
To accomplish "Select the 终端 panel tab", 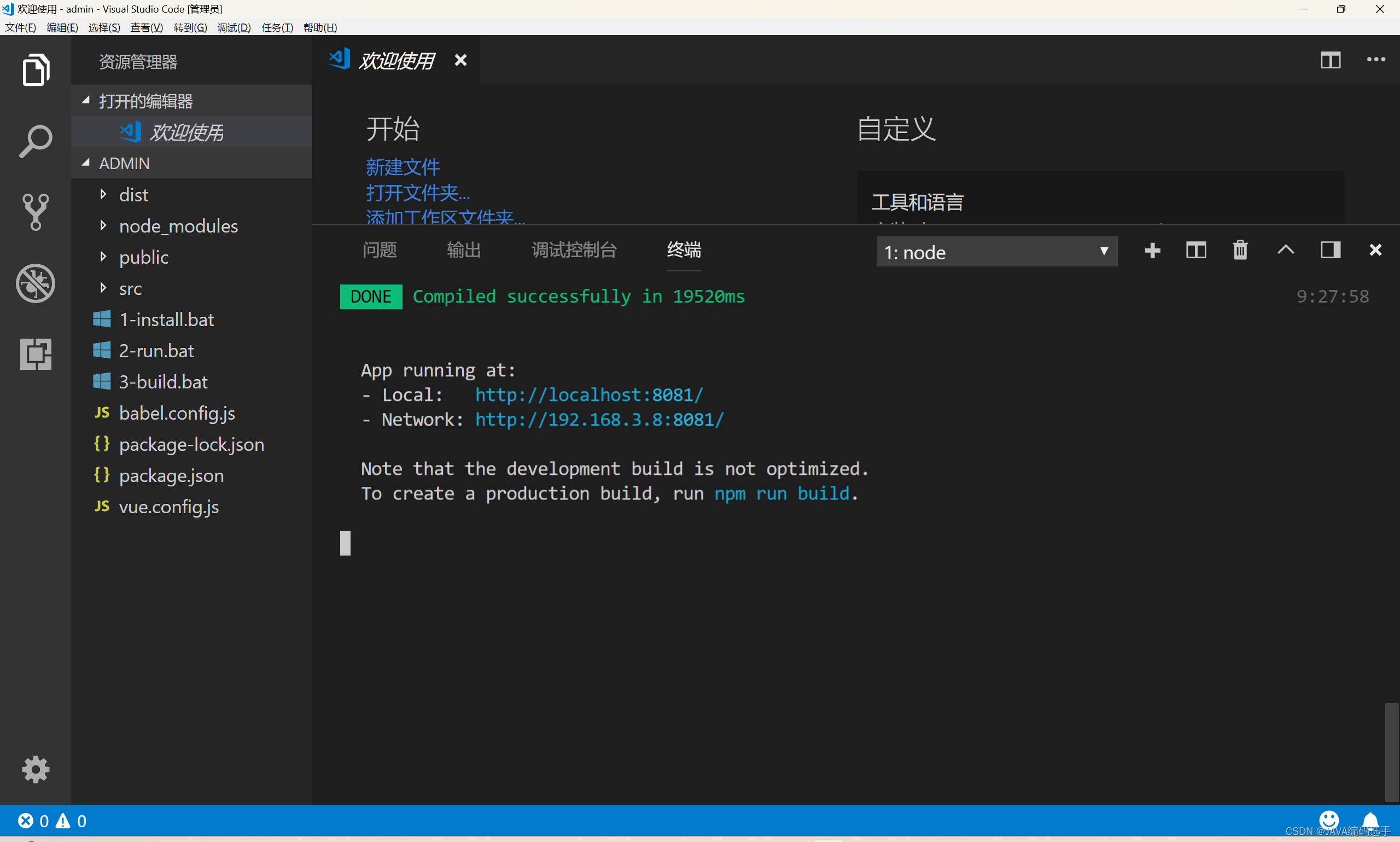I will point(684,249).
